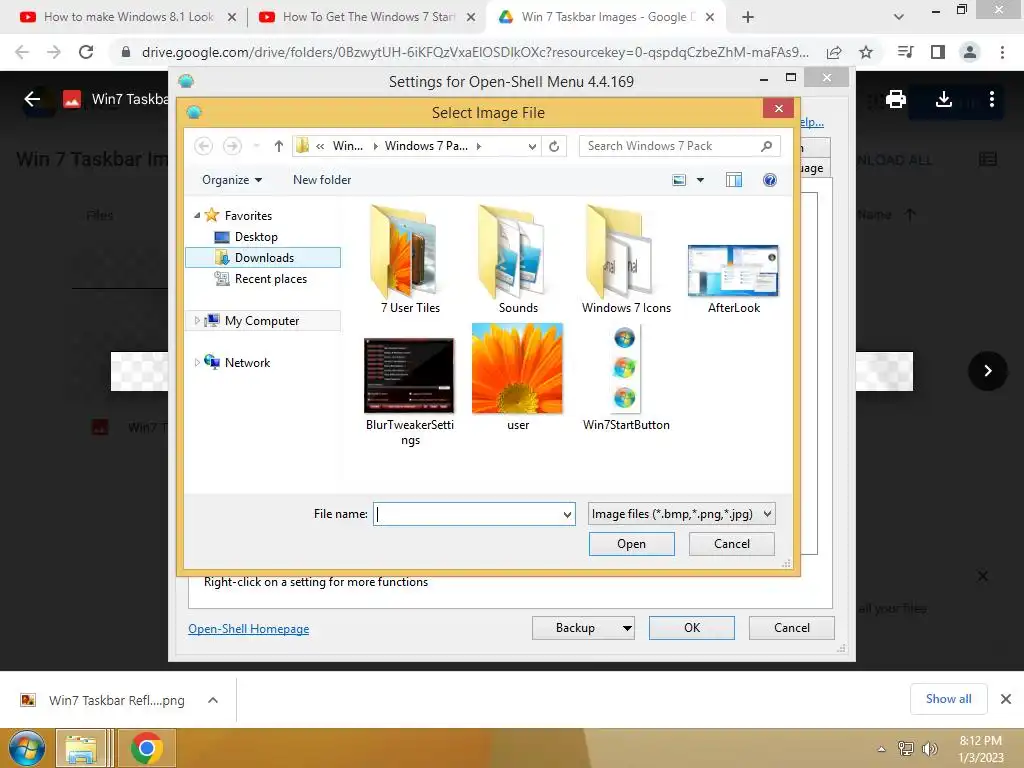
Task: Open file dialog help icon
Action: point(769,180)
